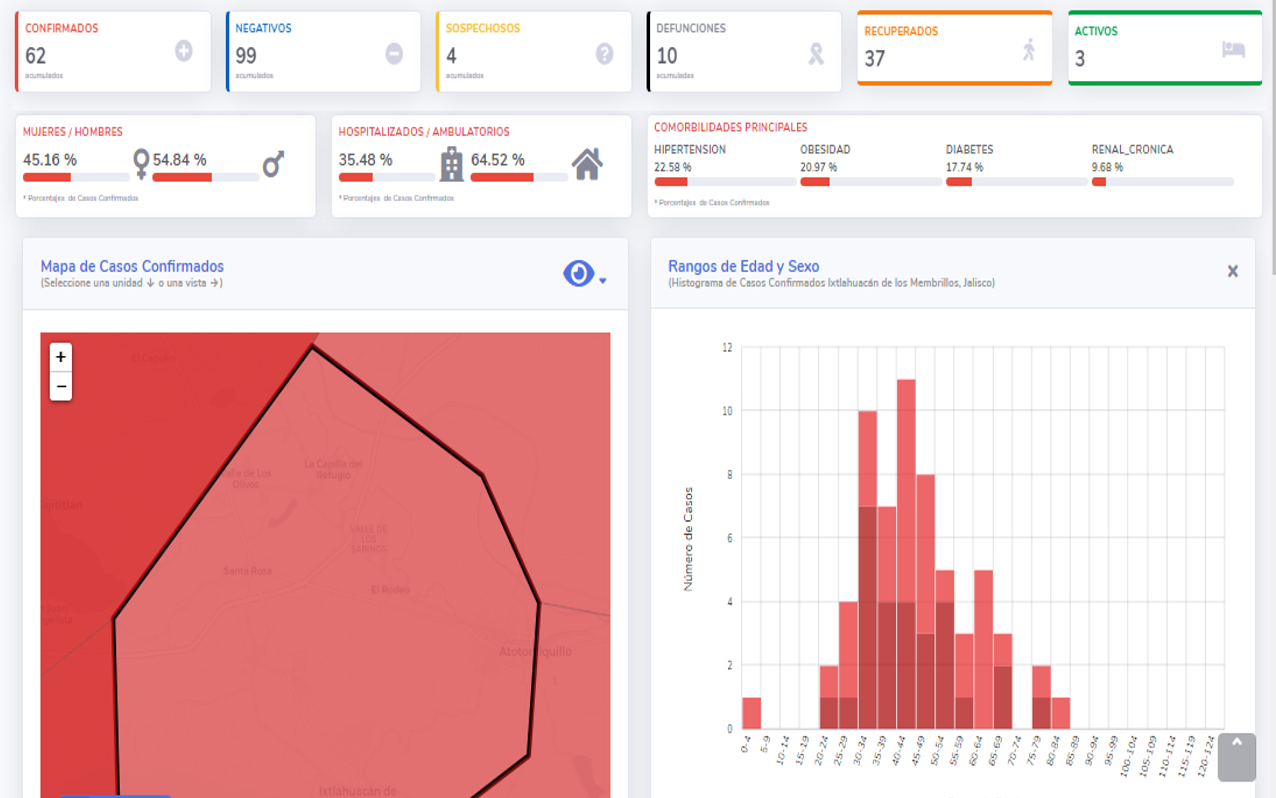Screen dimensions: 1276x798
Task: Click the bed icon in Activos card
Action: point(1233,50)
